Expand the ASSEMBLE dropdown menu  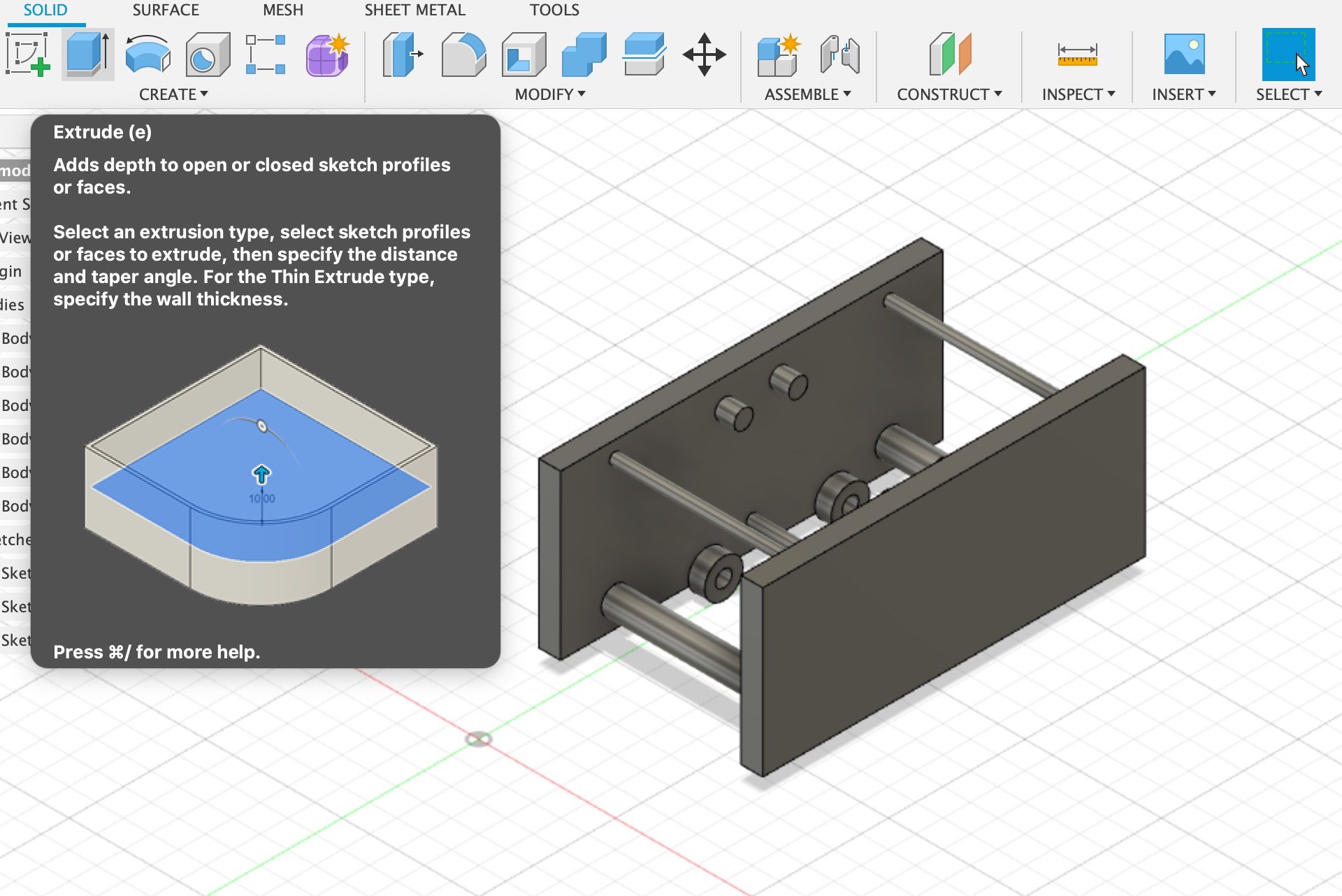click(807, 94)
